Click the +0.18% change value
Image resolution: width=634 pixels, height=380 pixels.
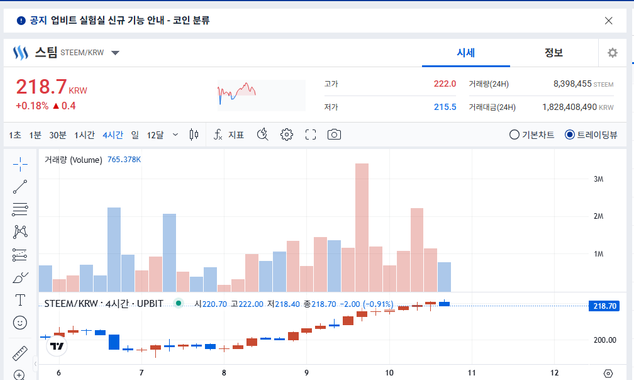(32, 106)
